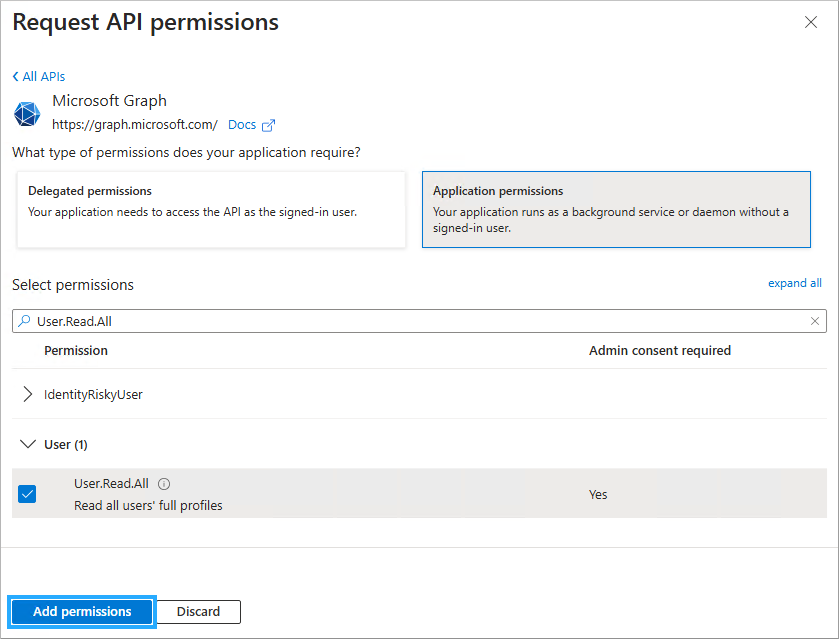
Task: Expand the IdentityRiskyUser permission group
Action: [x=27, y=394]
